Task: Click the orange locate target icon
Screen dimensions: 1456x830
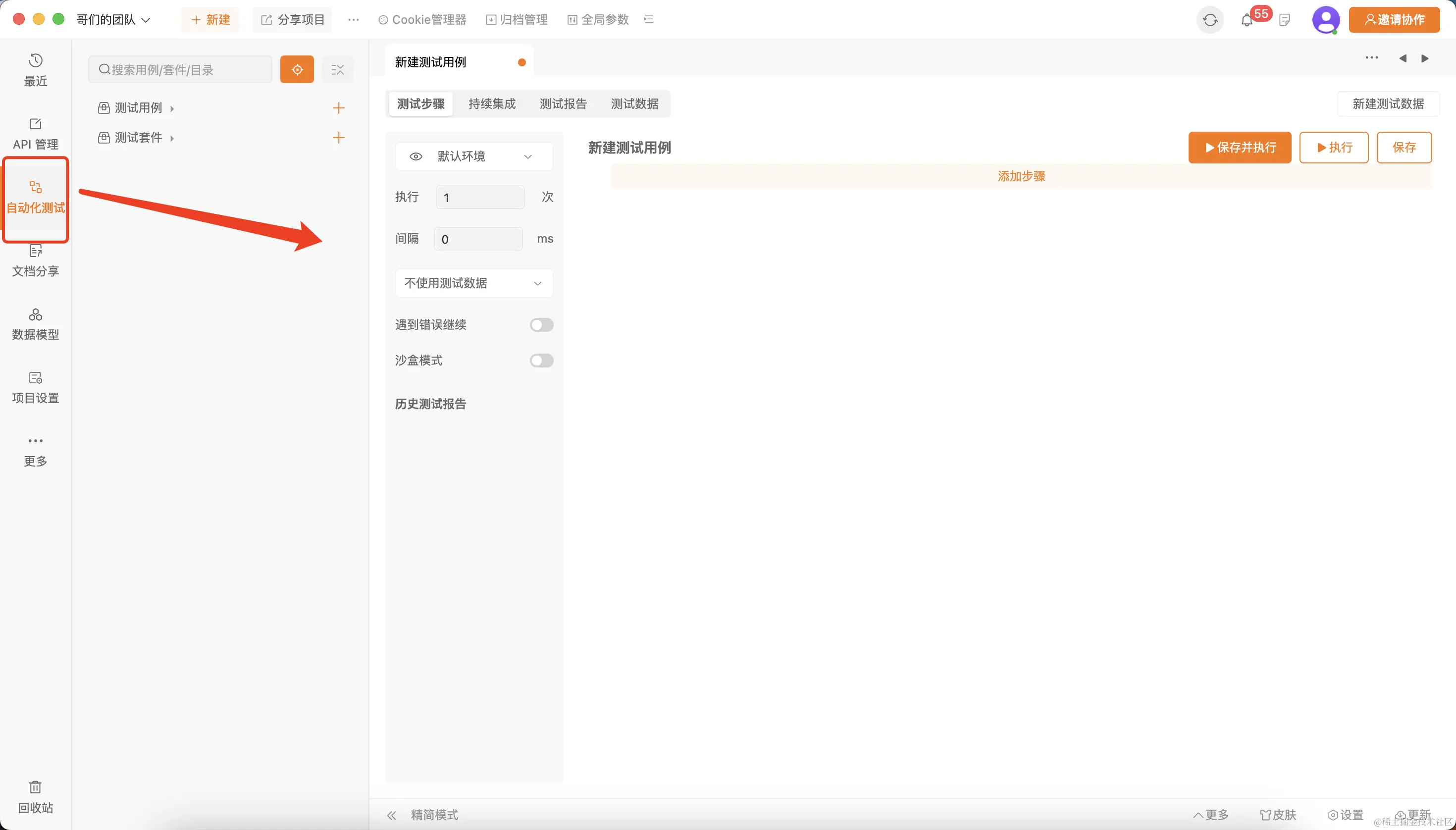Action: (x=297, y=69)
